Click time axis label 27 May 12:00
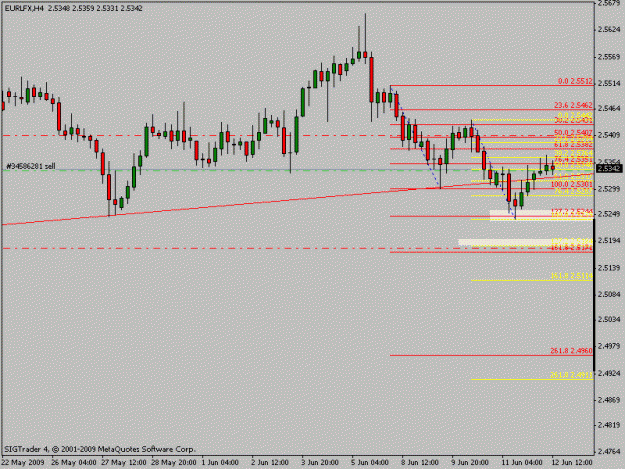 tap(124, 463)
